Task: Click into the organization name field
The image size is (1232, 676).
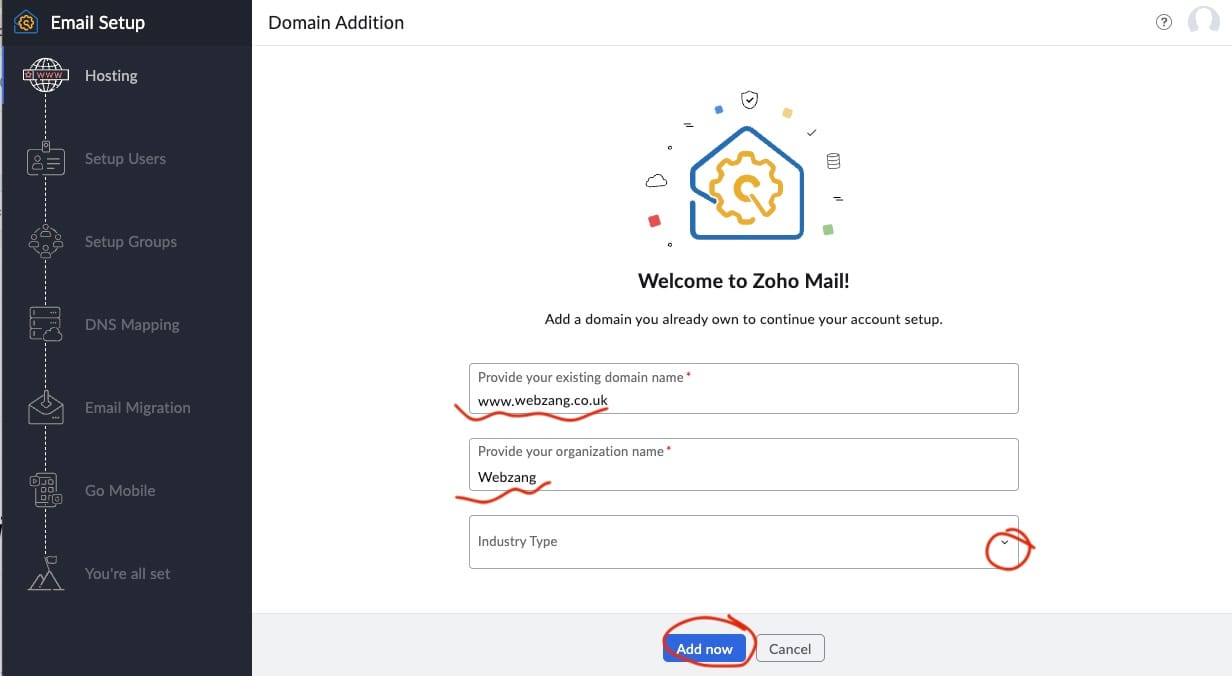Action: [743, 476]
